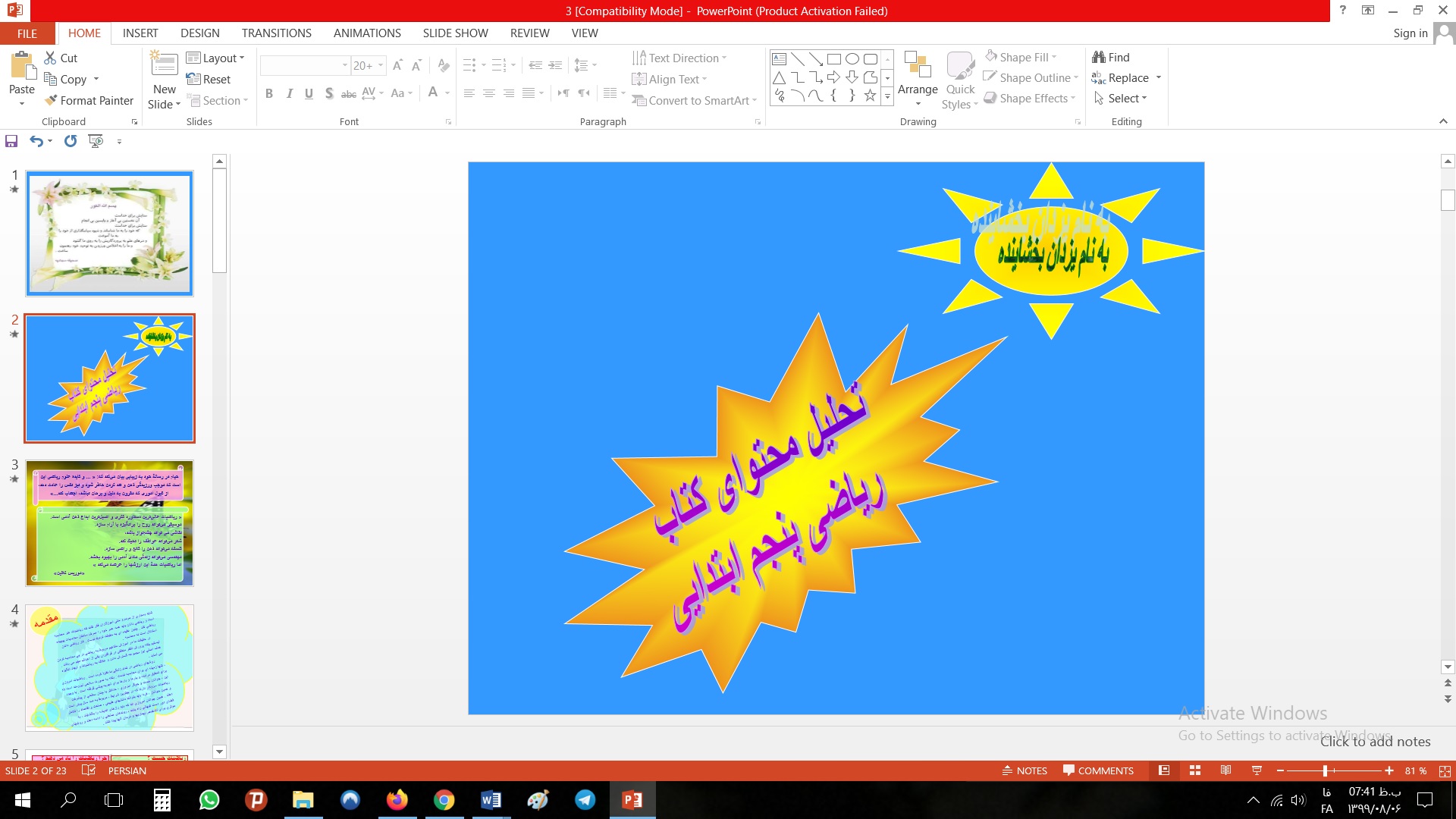1456x819 pixels.
Task: Click the Save icon in quick access toolbar
Action: tap(11, 141)
